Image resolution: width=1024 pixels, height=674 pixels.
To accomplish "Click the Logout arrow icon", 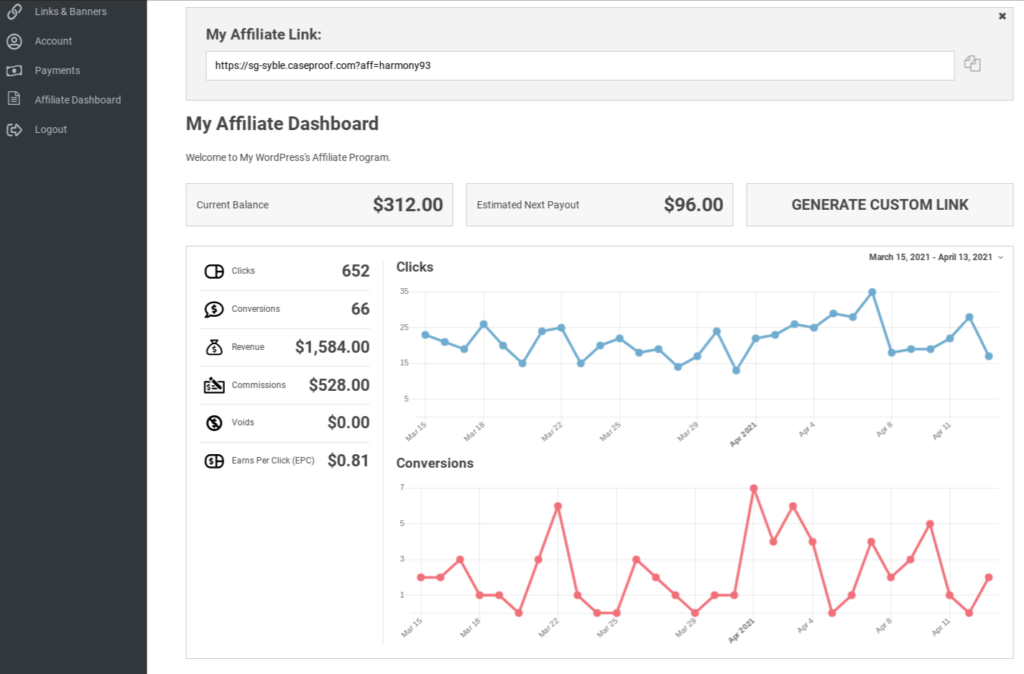I will tap(14, 129).
